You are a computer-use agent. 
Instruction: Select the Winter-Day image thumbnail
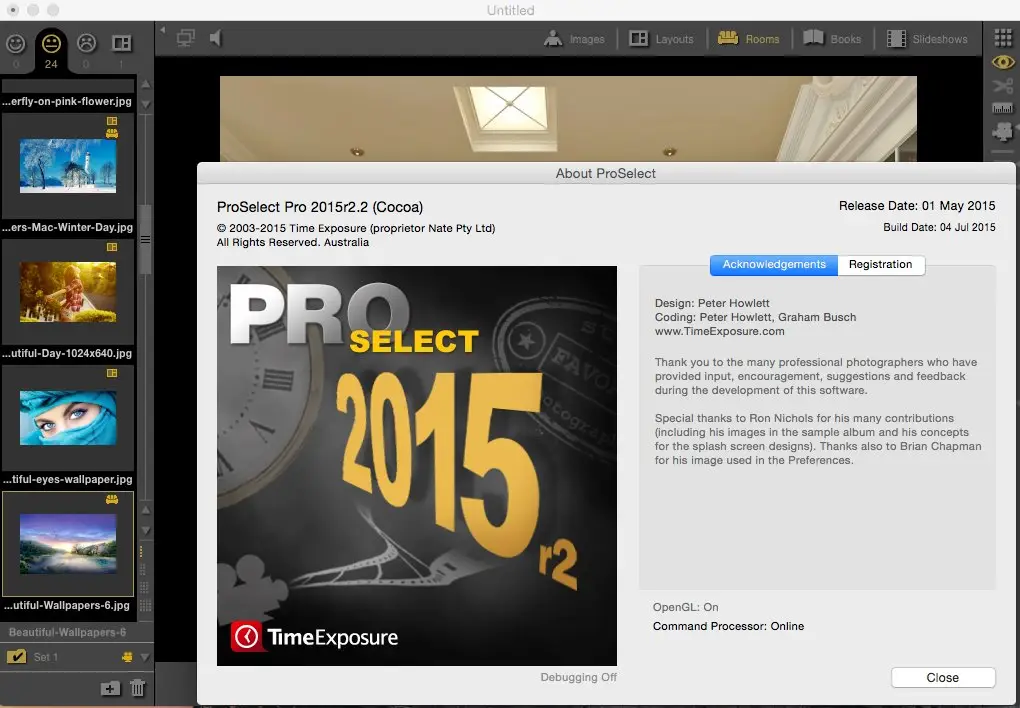(68, 166)
